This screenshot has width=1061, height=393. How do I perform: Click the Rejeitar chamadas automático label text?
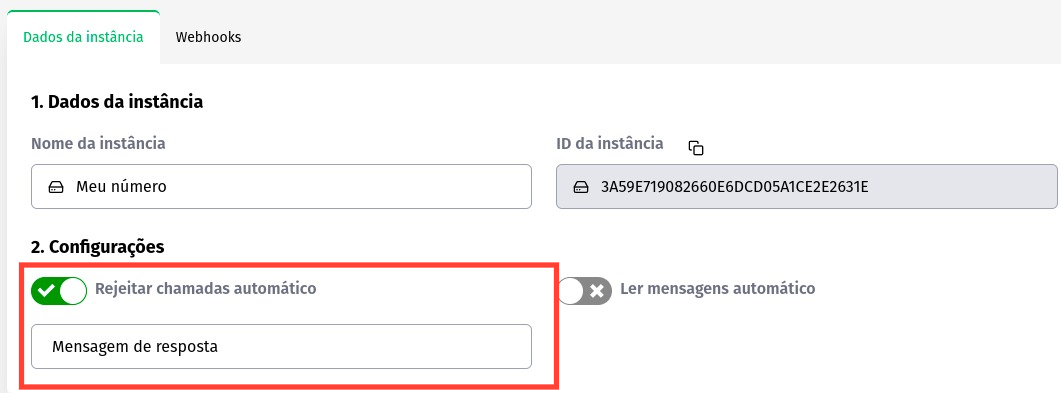click(x=206, y=289)
